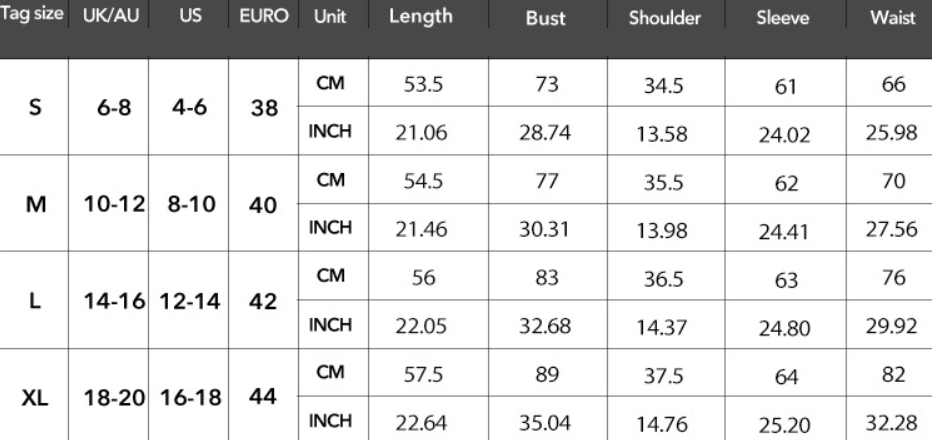Click the Sleeve column header
Screen dimensions: 932x440
click(x=784, y=19)
